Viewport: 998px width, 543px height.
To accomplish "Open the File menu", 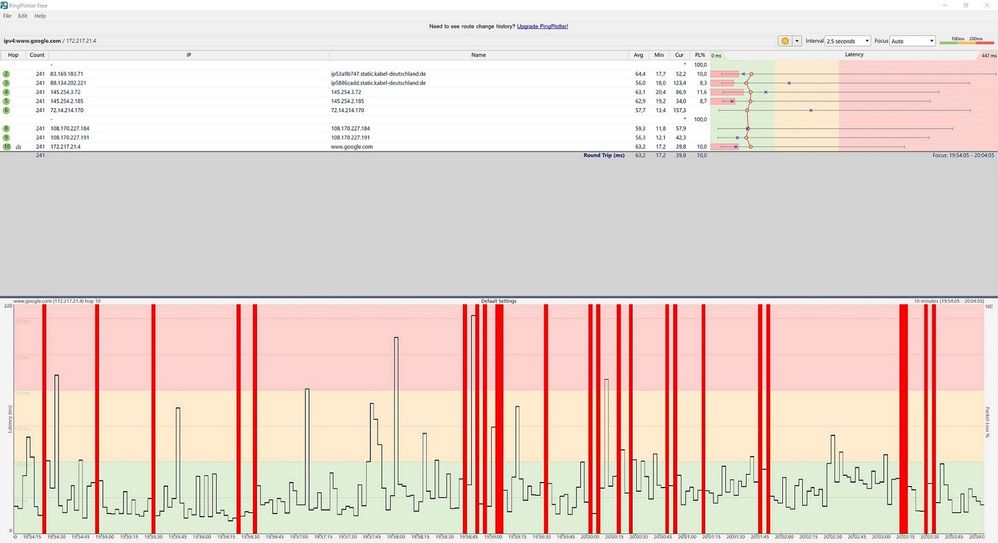I will (7, 16).
